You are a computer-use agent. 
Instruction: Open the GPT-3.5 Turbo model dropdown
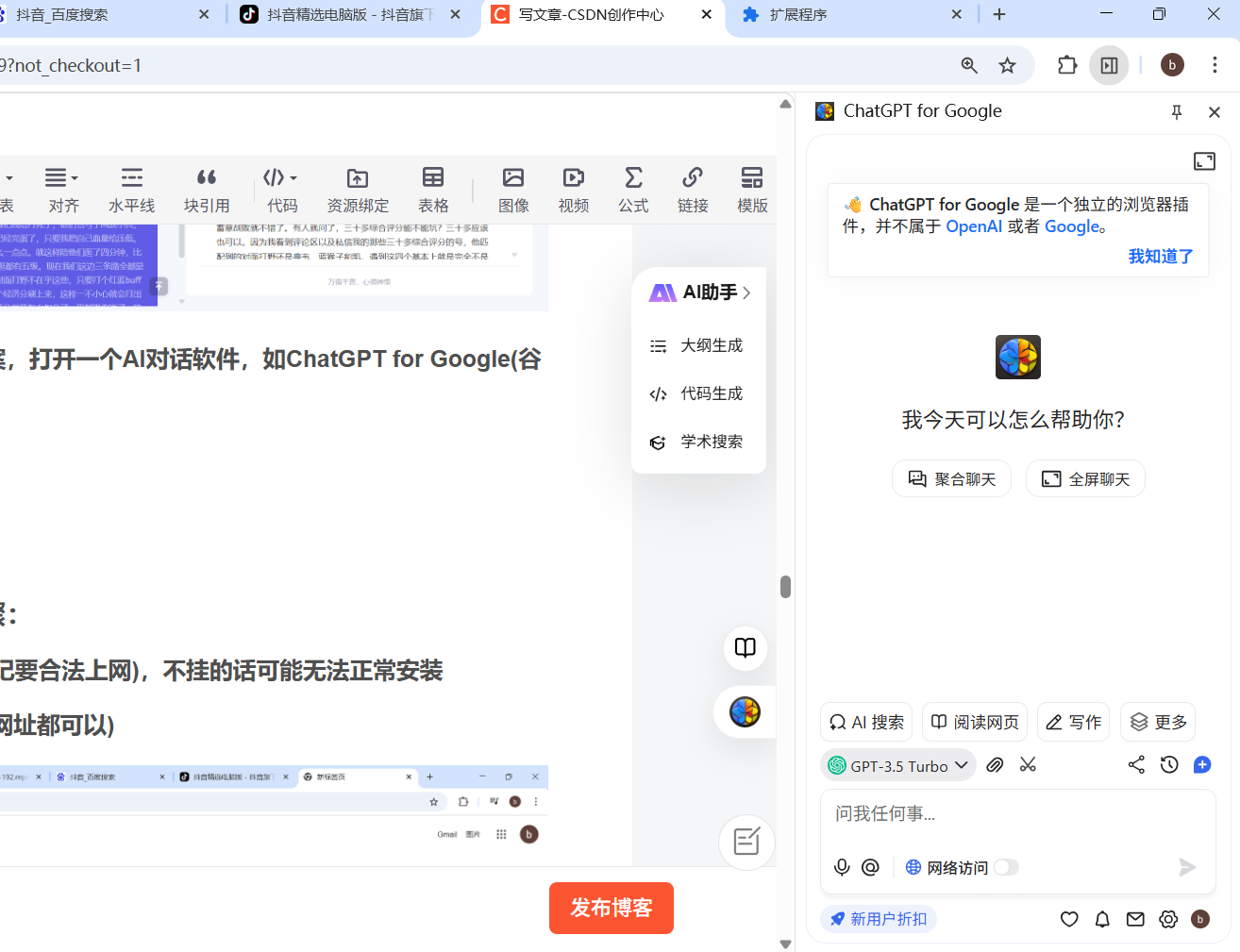(x=897, y=765)
